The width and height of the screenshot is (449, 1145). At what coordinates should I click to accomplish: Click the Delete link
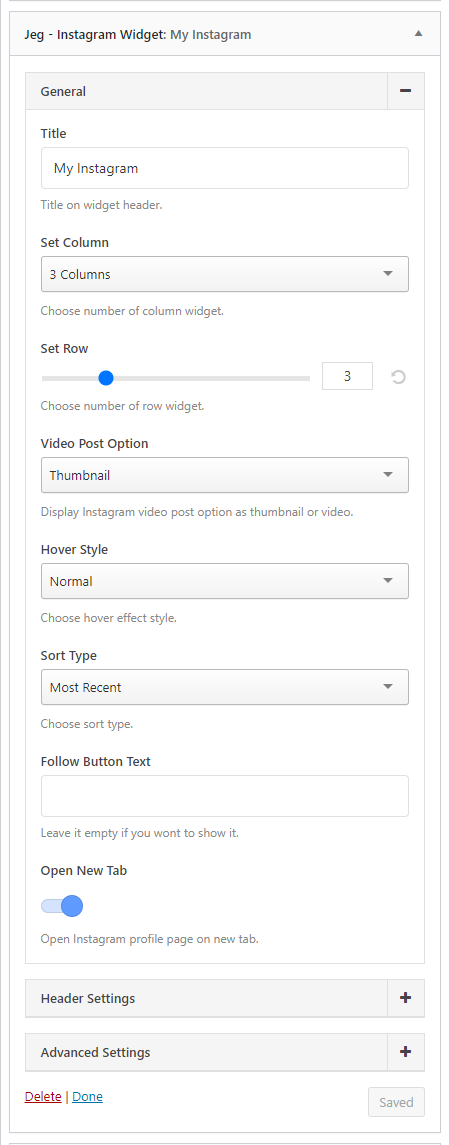pos(43,1096)
